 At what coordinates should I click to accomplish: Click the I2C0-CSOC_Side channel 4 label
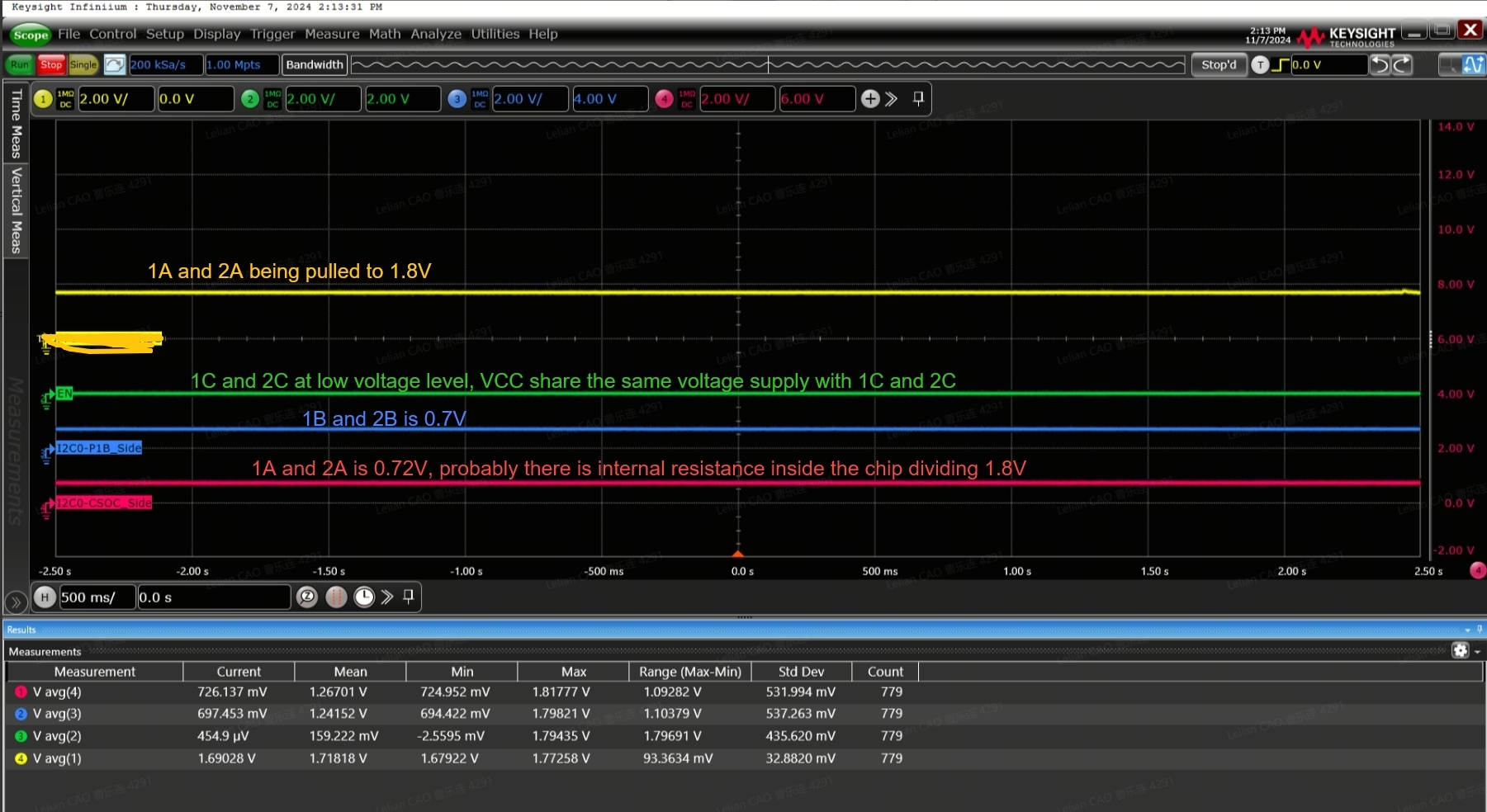click(104, 503)
